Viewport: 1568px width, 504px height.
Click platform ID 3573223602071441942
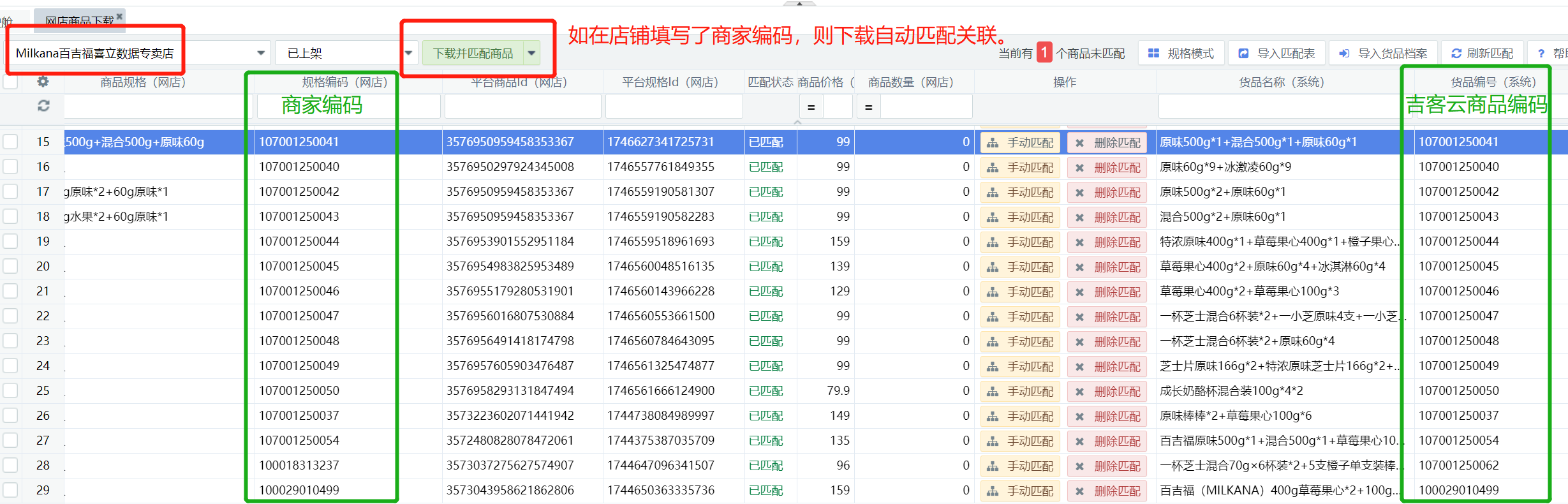point(510,415)
